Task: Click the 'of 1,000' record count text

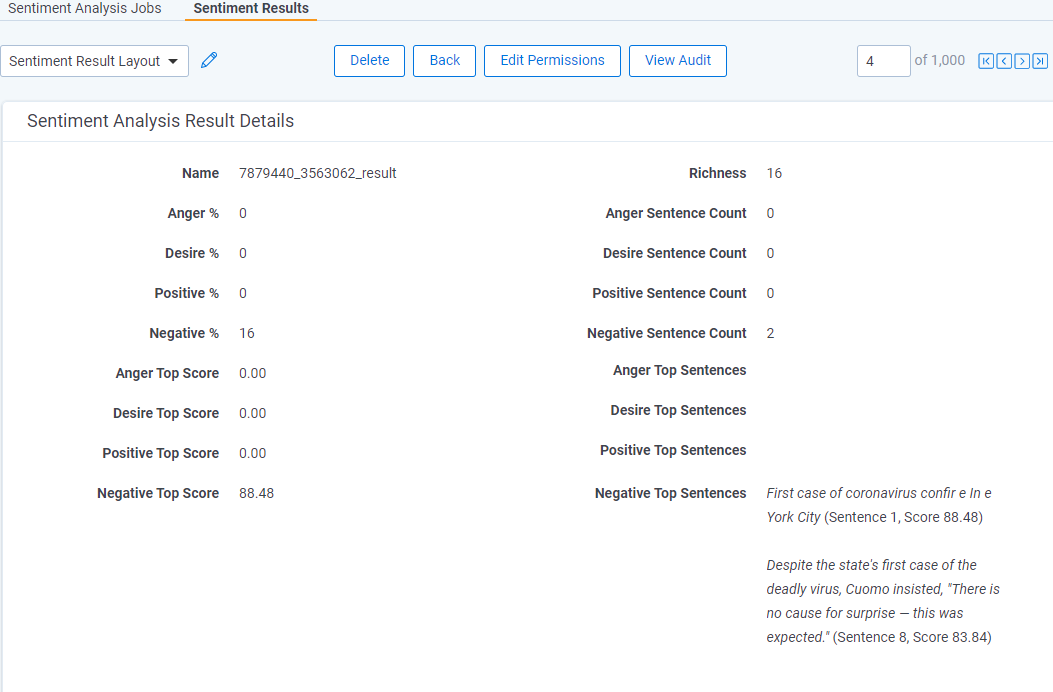Action: tap(940, 60)
